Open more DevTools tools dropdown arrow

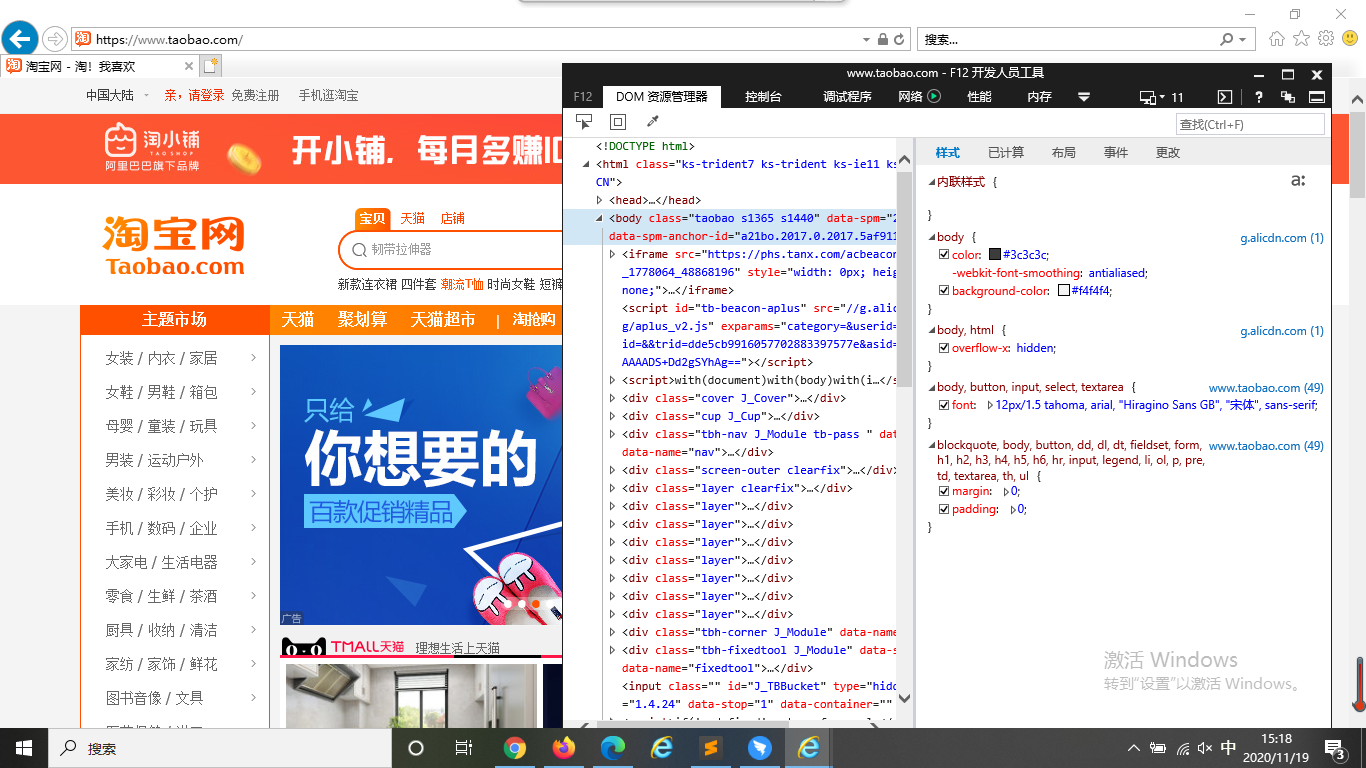tap(1084, 97)
